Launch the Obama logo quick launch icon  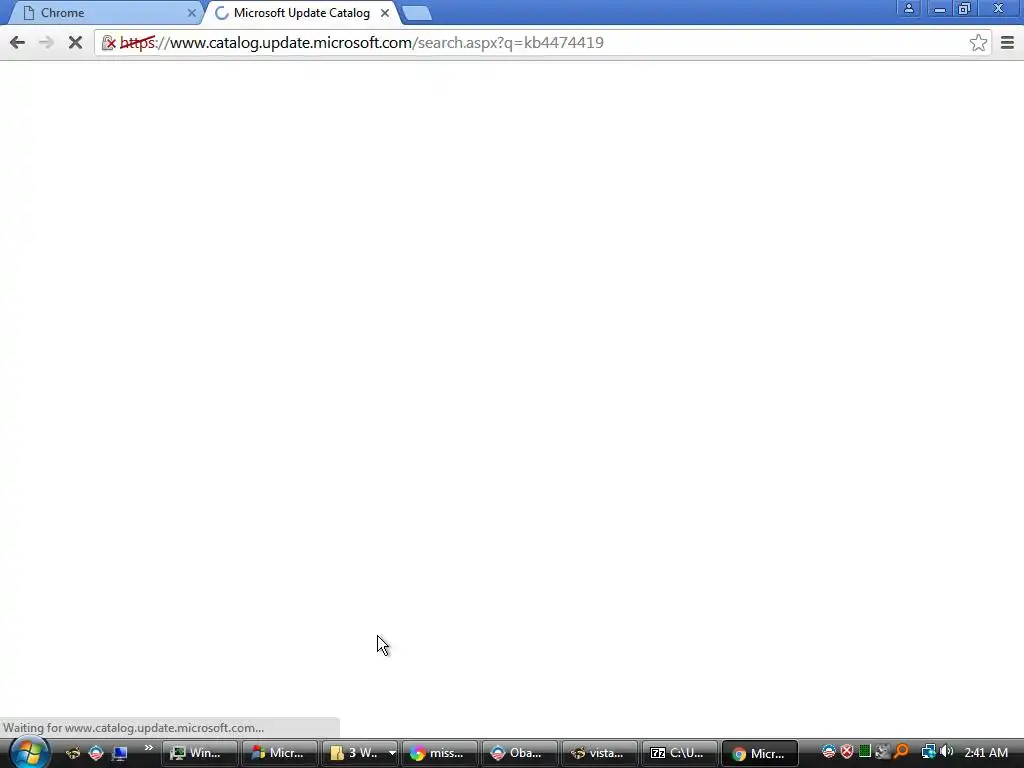coord(96,753)
